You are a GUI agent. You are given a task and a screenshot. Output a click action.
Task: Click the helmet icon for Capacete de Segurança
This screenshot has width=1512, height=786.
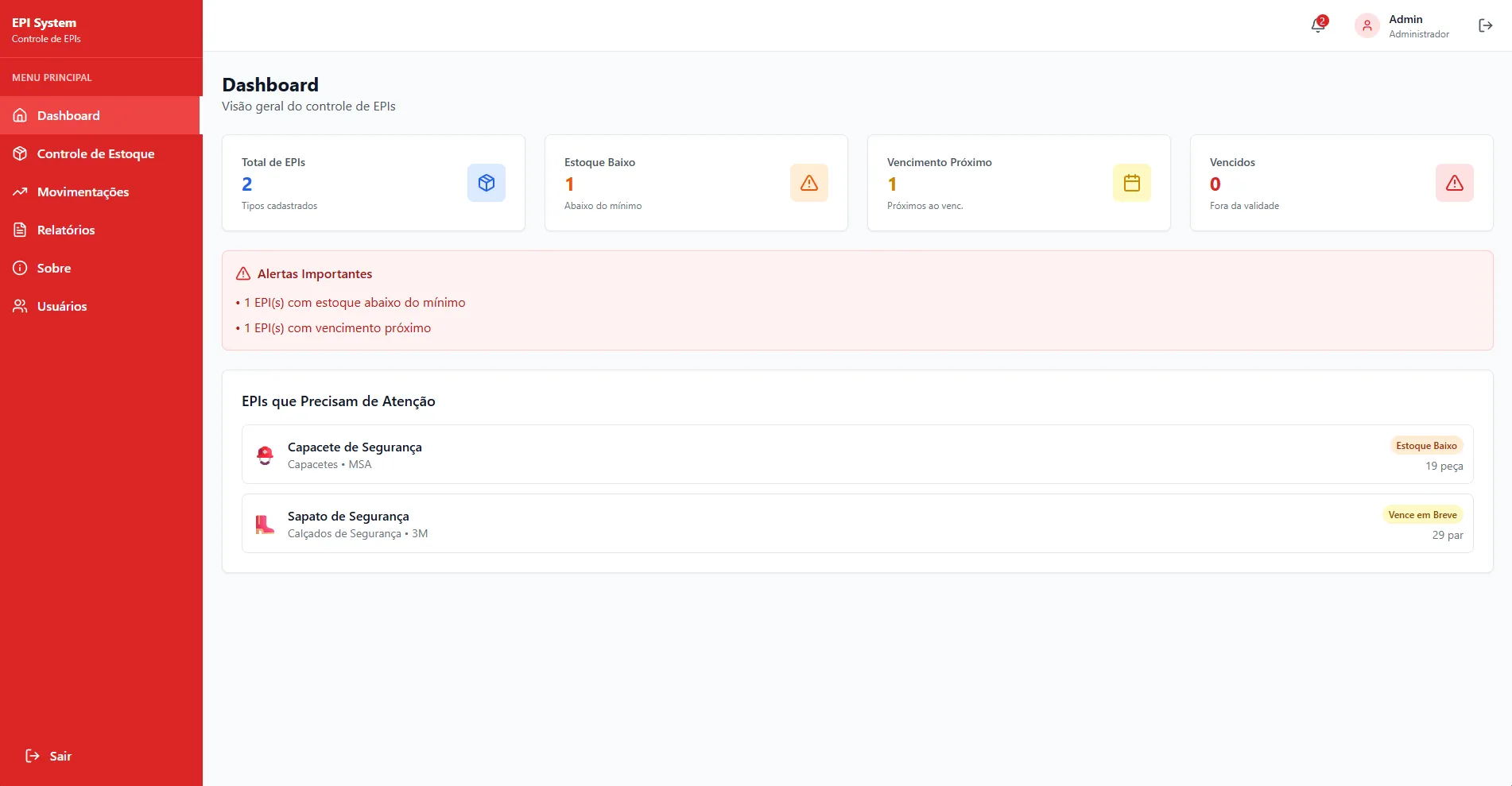pos(265,455)
